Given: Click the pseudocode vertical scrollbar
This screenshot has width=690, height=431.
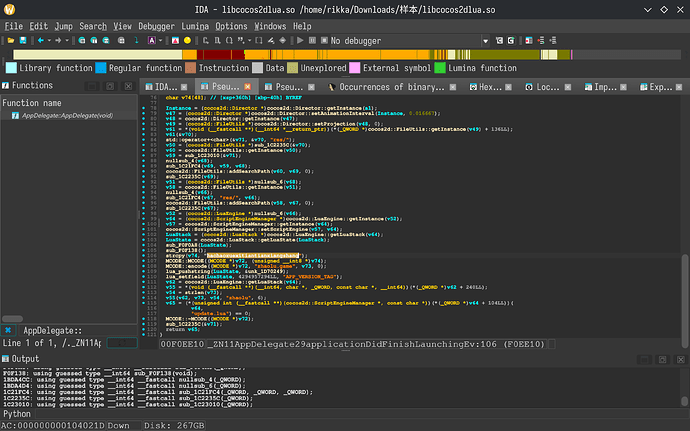Looking at the screenshot, I should [685, 300].
